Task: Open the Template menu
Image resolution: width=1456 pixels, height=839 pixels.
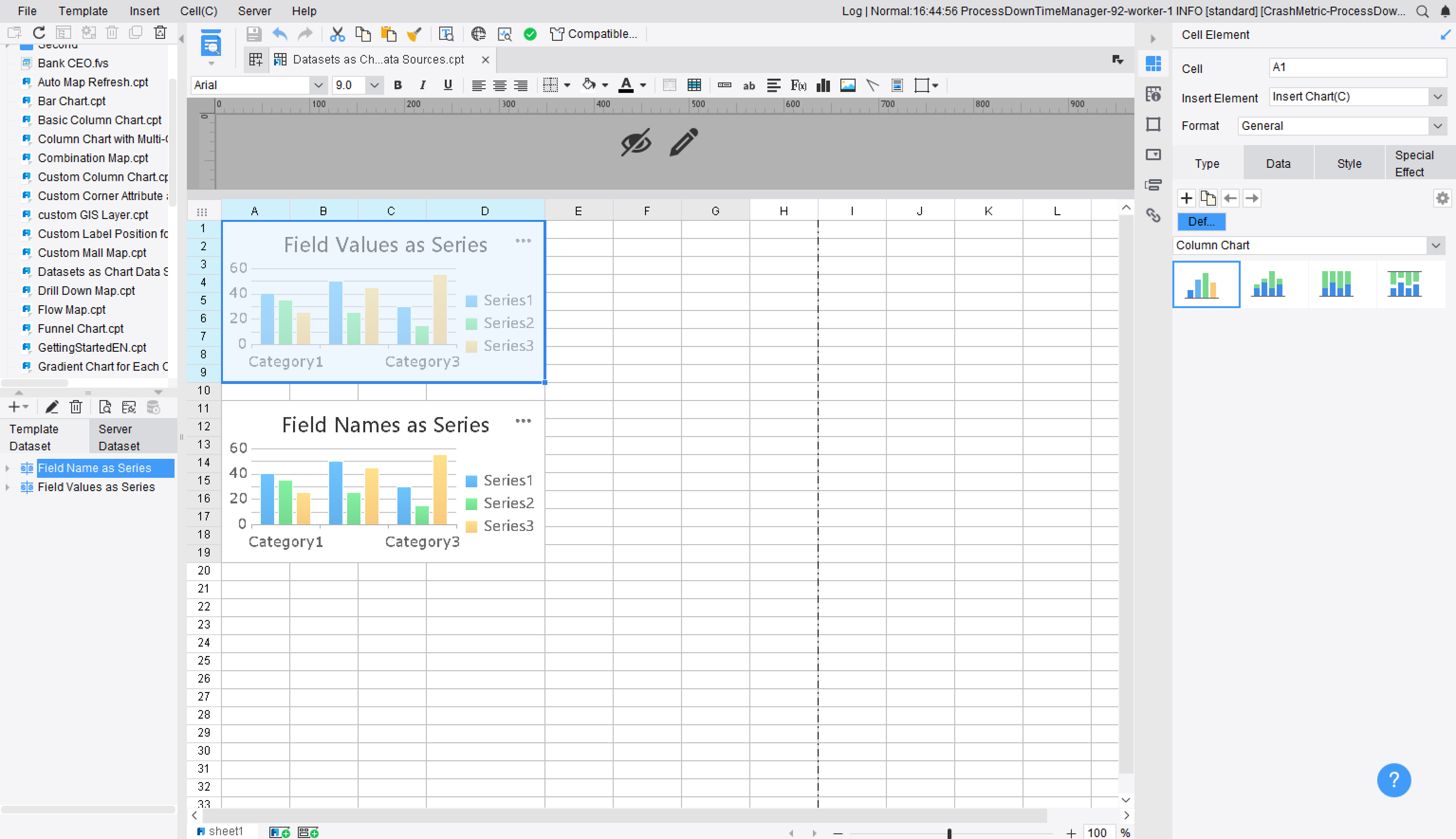Action: pos(83,11)
